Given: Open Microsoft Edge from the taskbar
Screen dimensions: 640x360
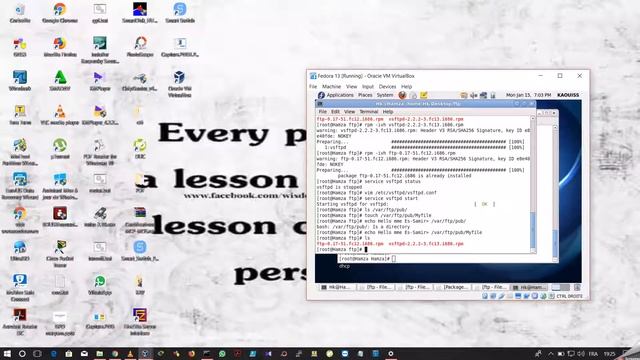Looking at the screenshot, I should [53, 353].
